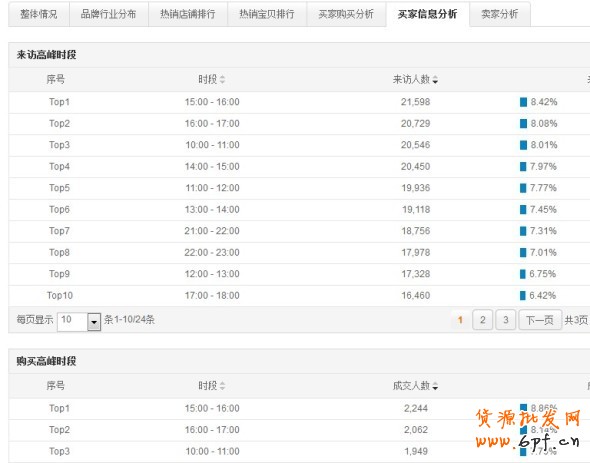Viewport: 590px width, 463px height.
Task: Select time slot 13:00 - 14:00
Action: click(x=212, y=209)
